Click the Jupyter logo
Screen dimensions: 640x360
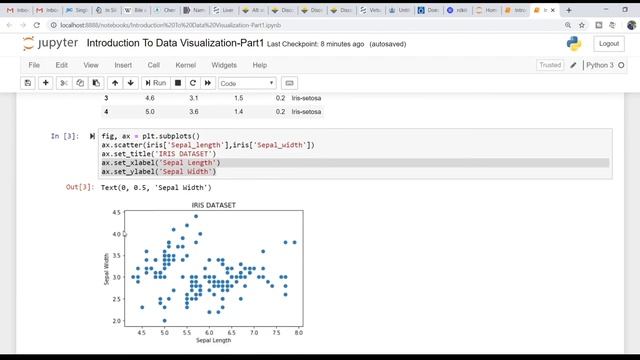click(50, 43)
